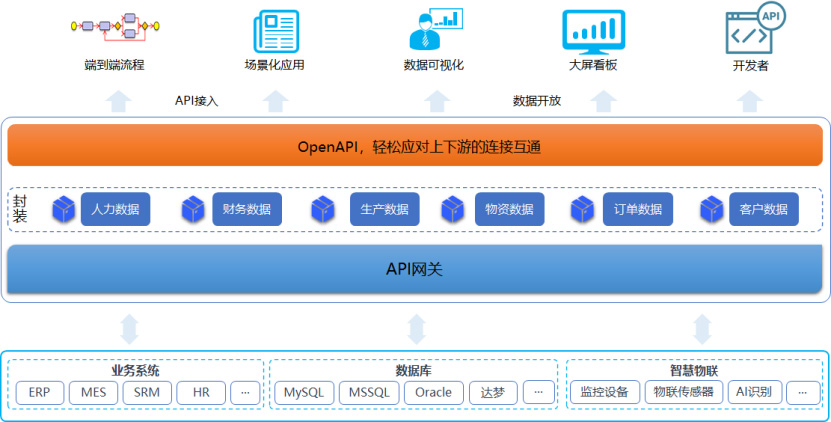Pick the cube icon beside 物资数据
831x422 pixels.
pos(453,209)
